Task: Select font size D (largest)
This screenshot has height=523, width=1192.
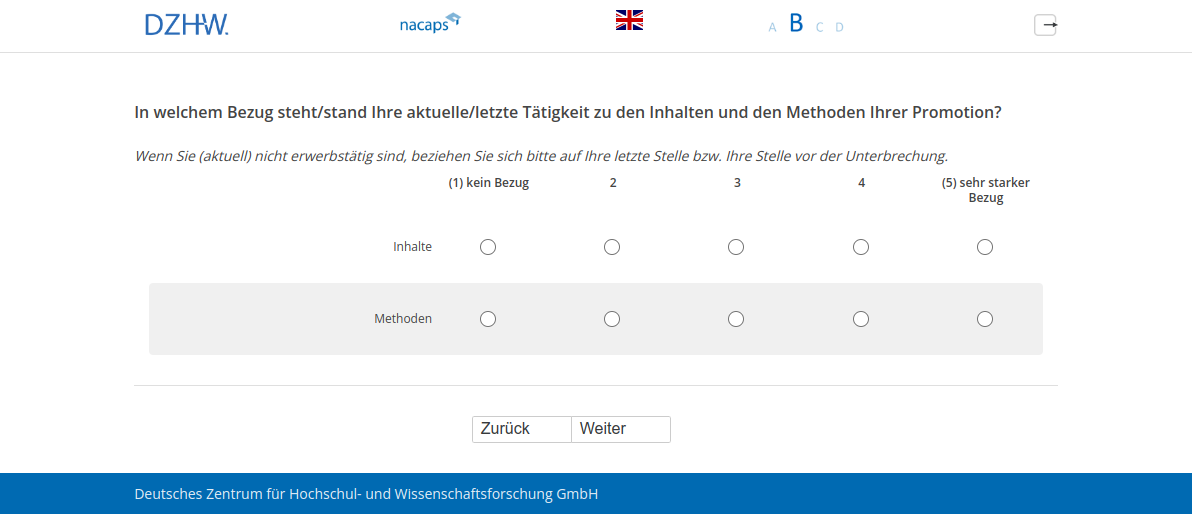Action: click(x=839, y=28)
